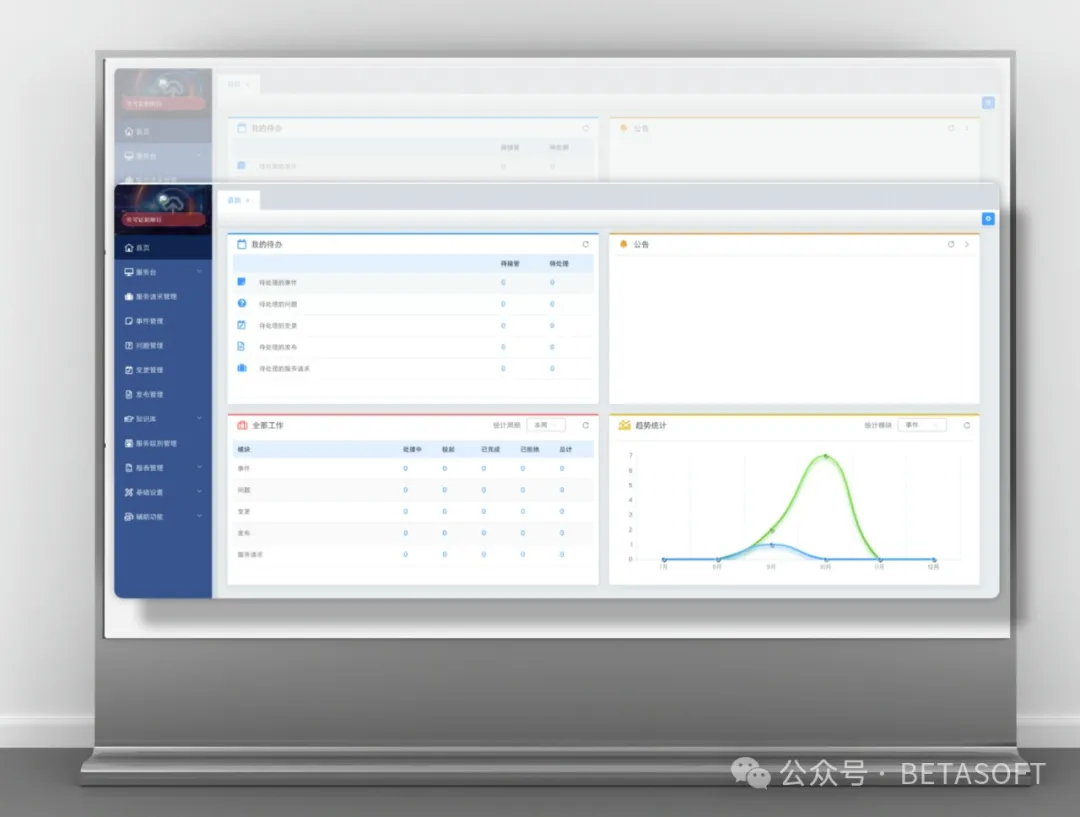Click the 待处理的服务请求 text label
The image size is (1080, 817).
click(x=284, y=369)
